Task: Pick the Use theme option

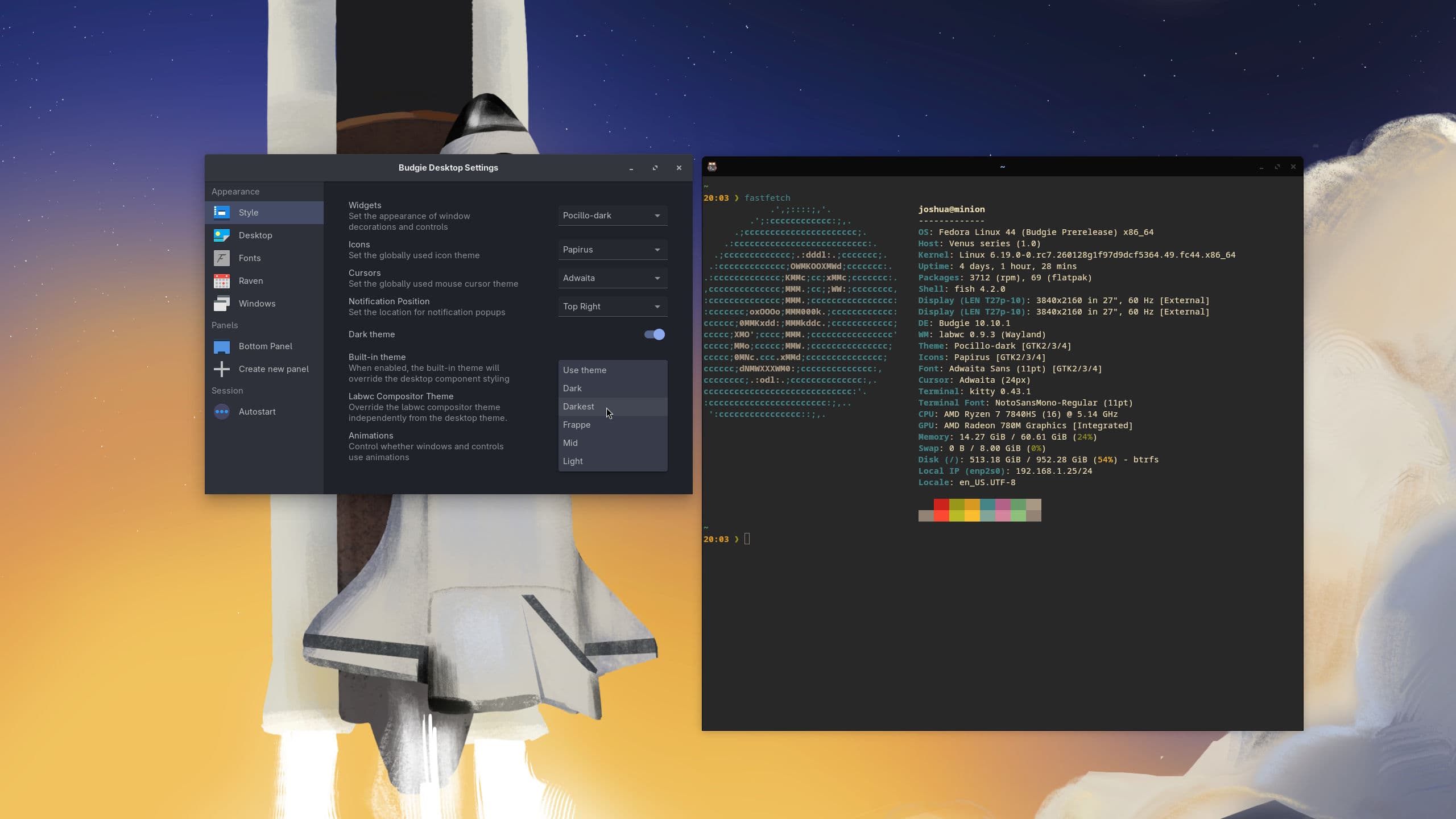Action: tap(585, 370)
